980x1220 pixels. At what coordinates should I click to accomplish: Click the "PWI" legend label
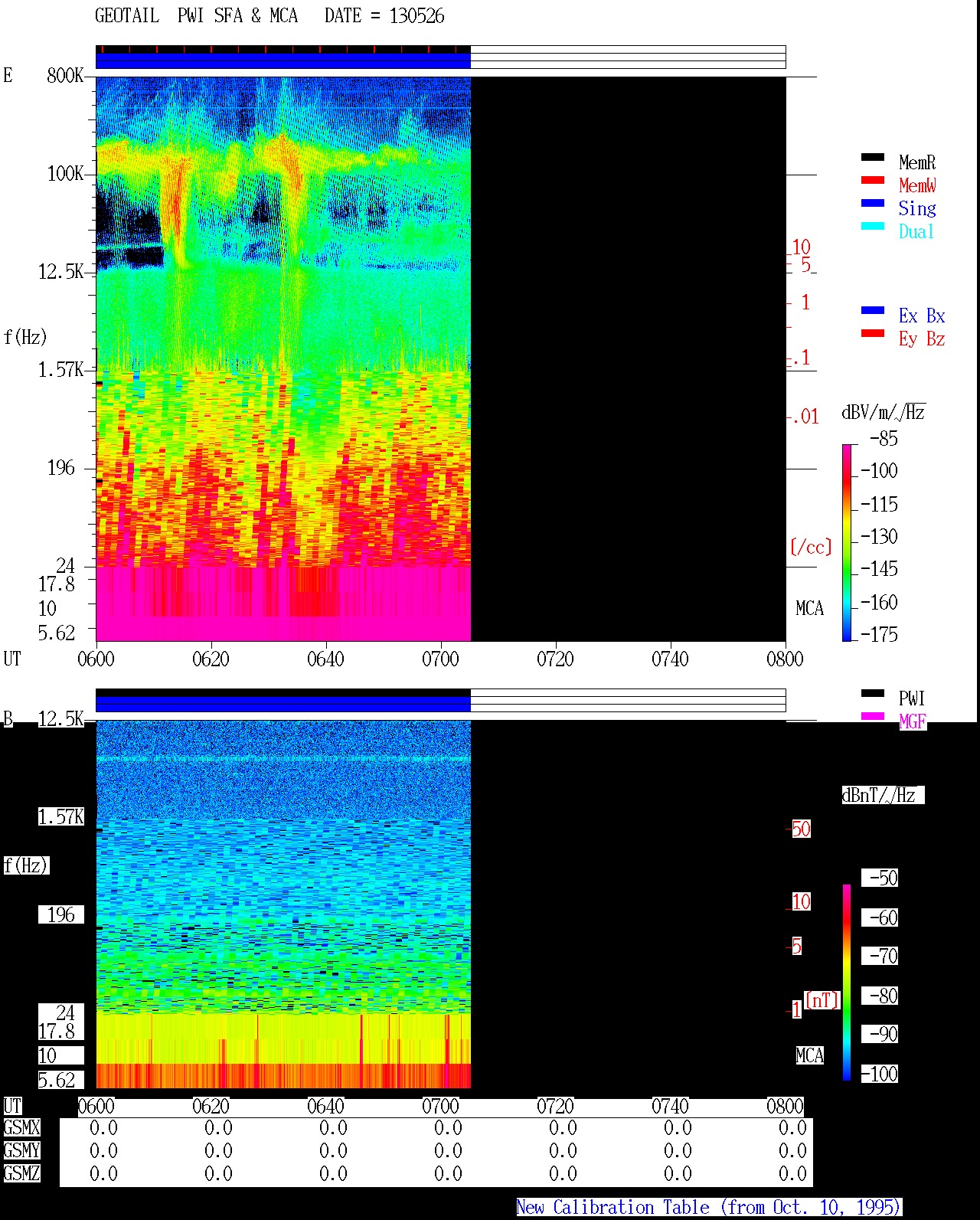pos(912,698)
